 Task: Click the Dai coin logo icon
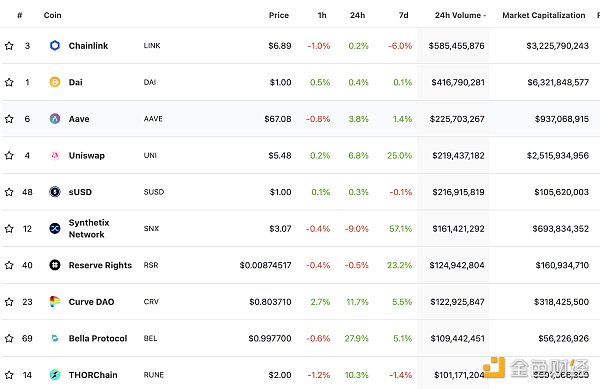55,82
